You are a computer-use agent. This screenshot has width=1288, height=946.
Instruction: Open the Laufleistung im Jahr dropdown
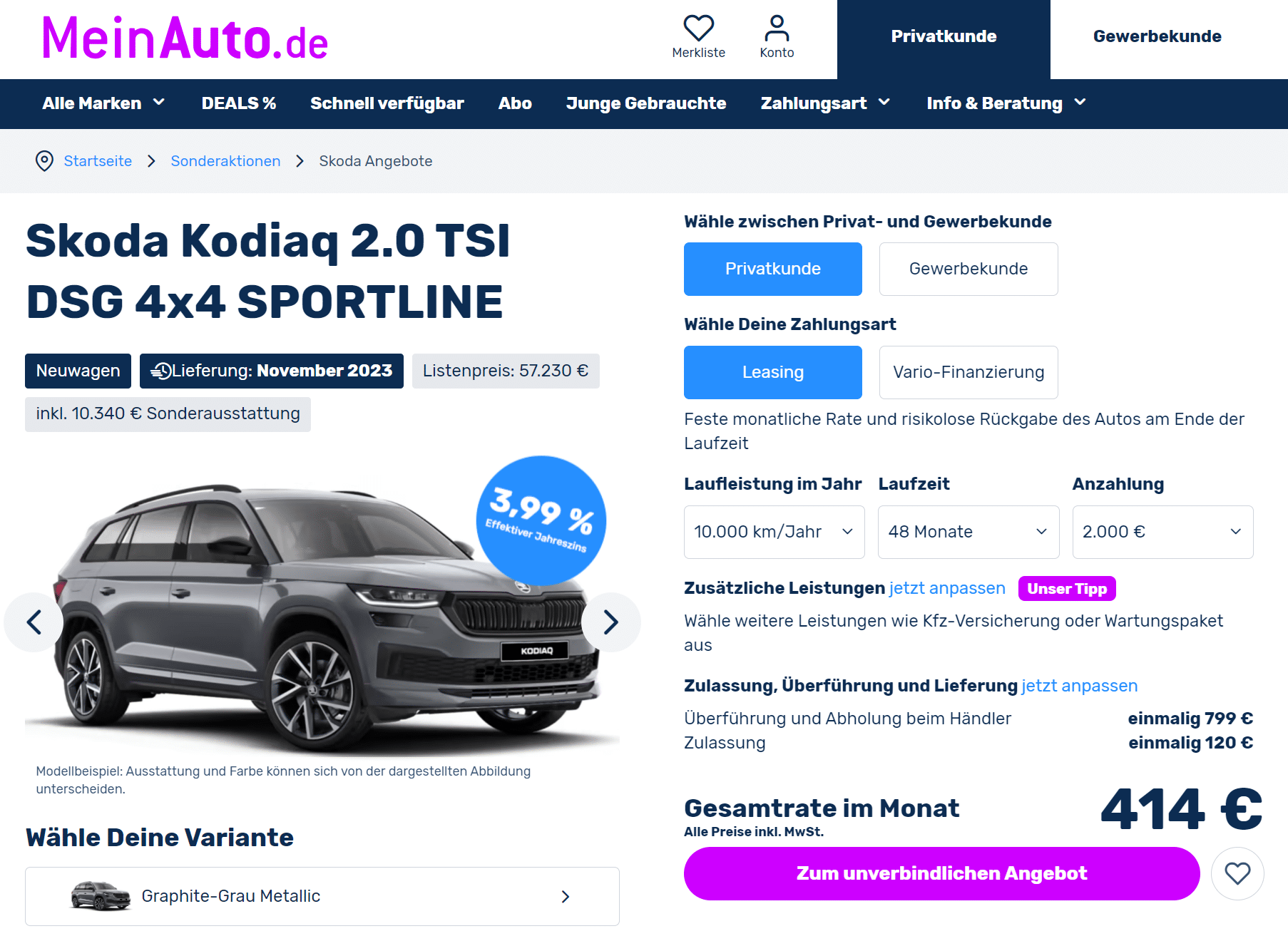(775, 532)
